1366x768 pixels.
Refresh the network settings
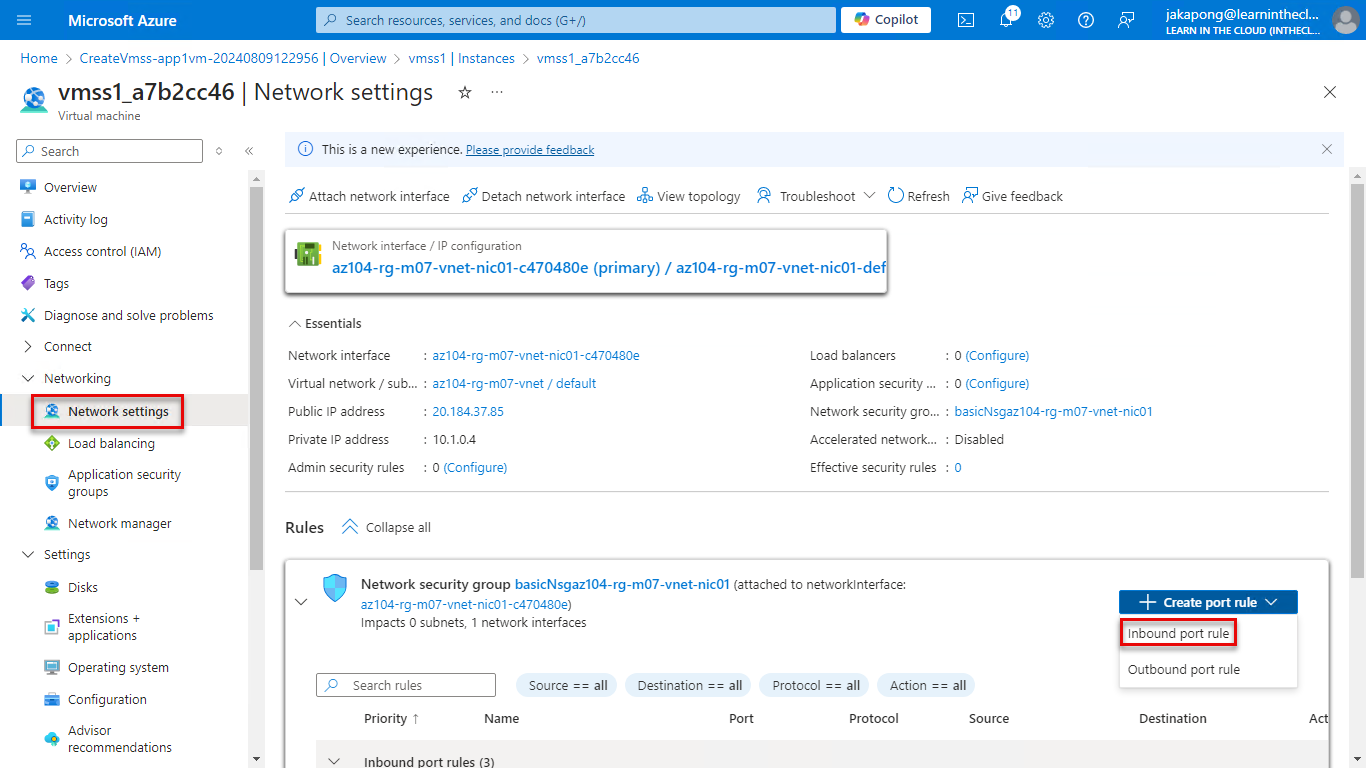[918, 196]
